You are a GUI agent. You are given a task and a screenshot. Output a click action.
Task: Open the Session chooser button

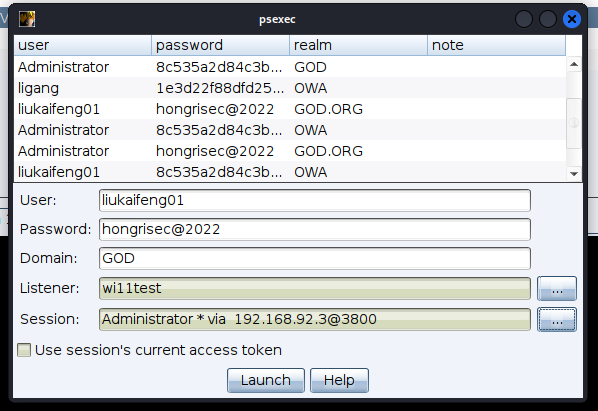(557, 319)
